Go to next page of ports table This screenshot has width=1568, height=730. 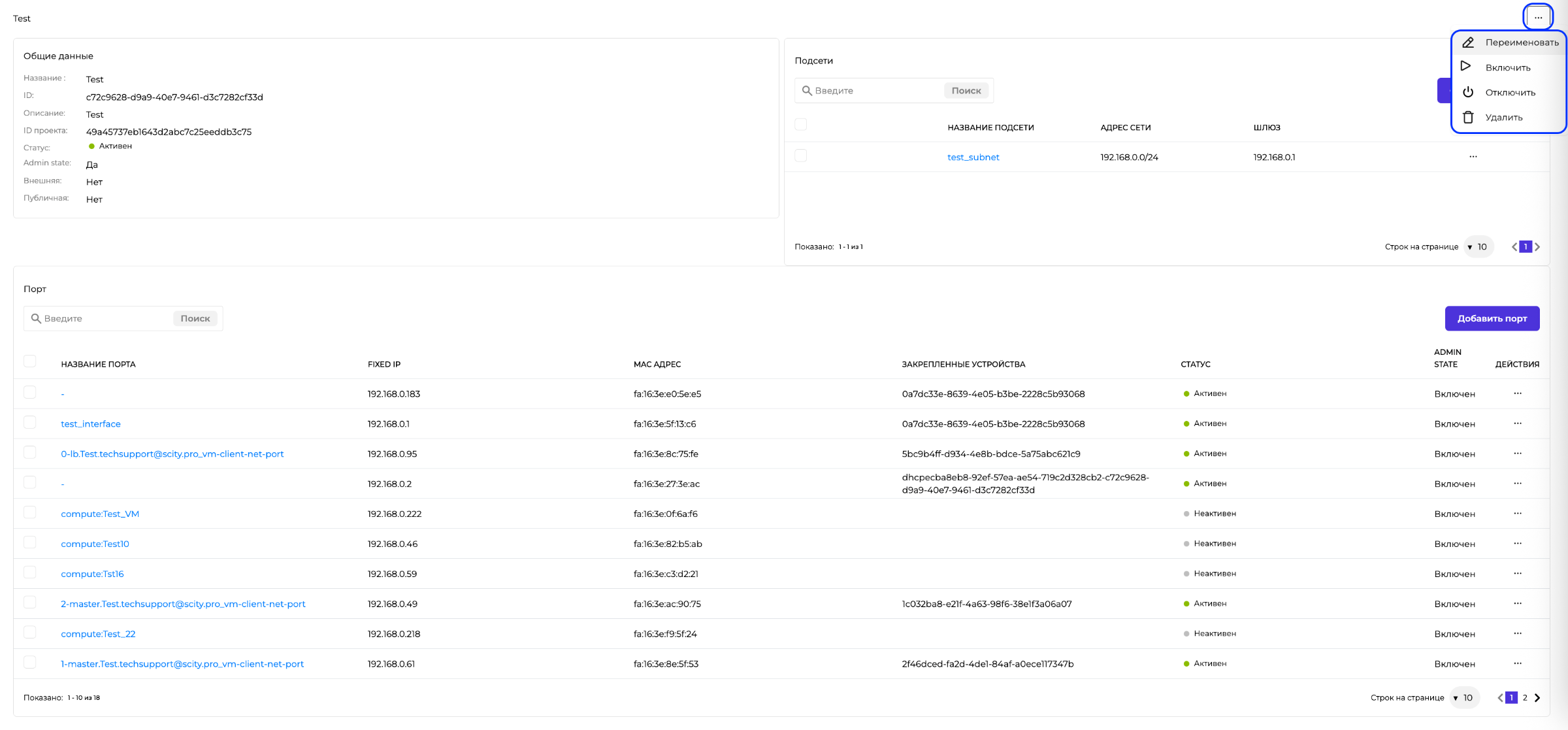click(1537, 698)
